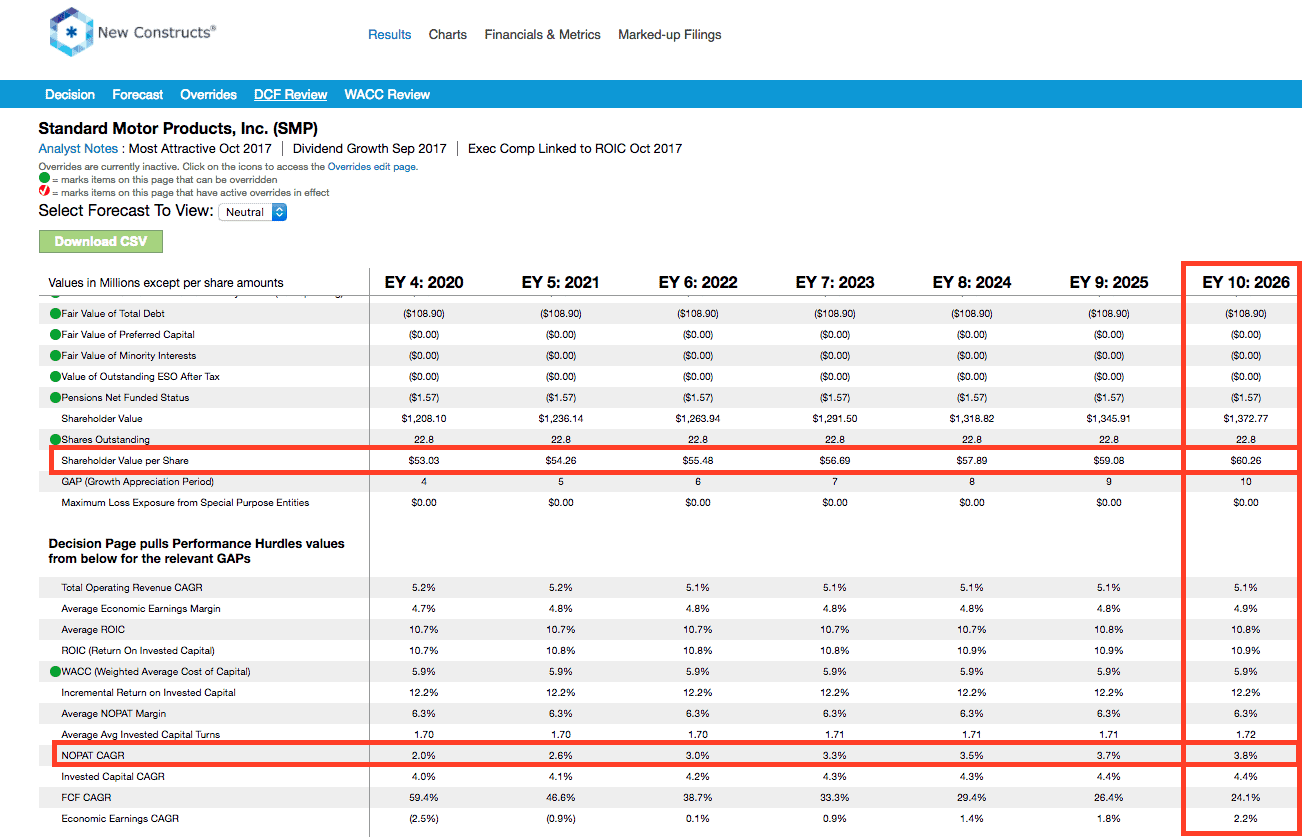Switch to the Forecast tab
Image resolution: width=1302 pixels, height=837 pixels.
138,95
